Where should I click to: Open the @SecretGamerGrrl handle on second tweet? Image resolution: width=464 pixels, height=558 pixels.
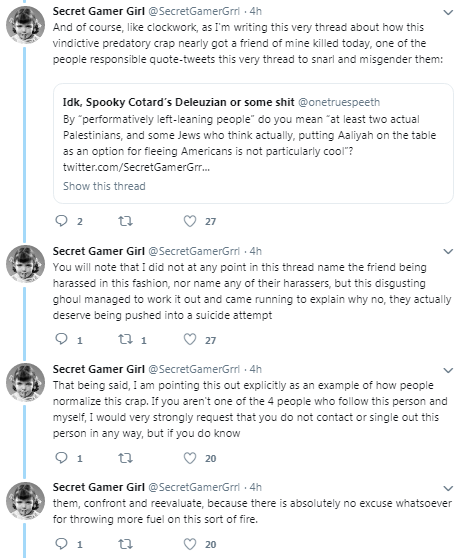click(x=194, y=251)
